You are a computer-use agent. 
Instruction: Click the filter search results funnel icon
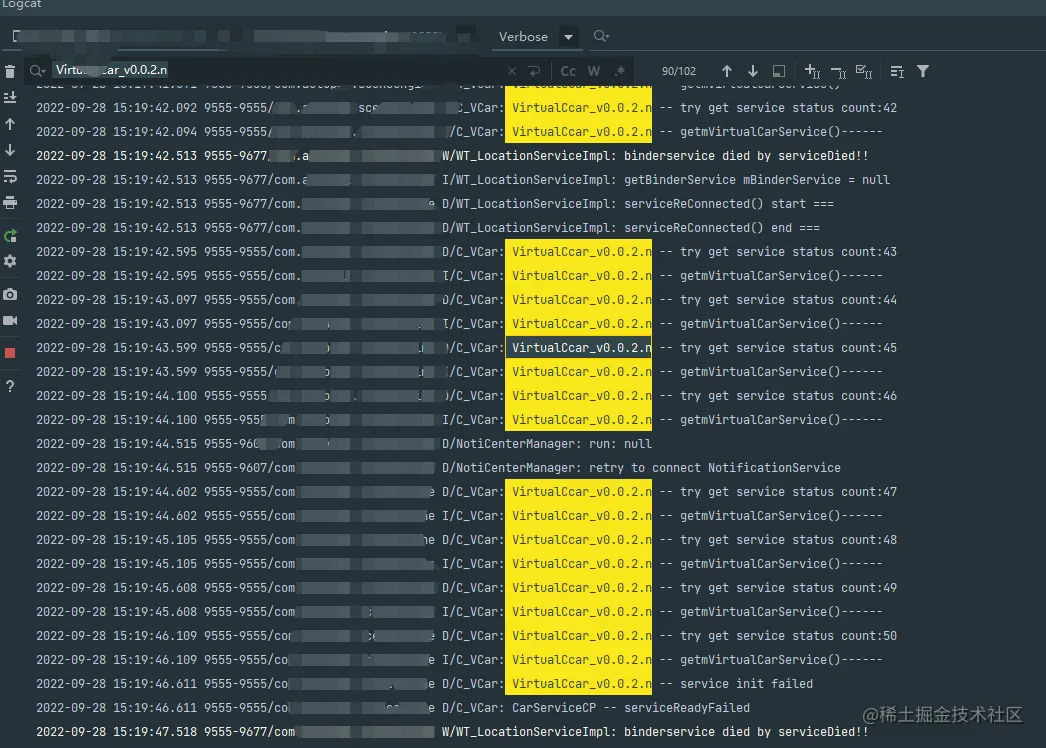point(923,71)
